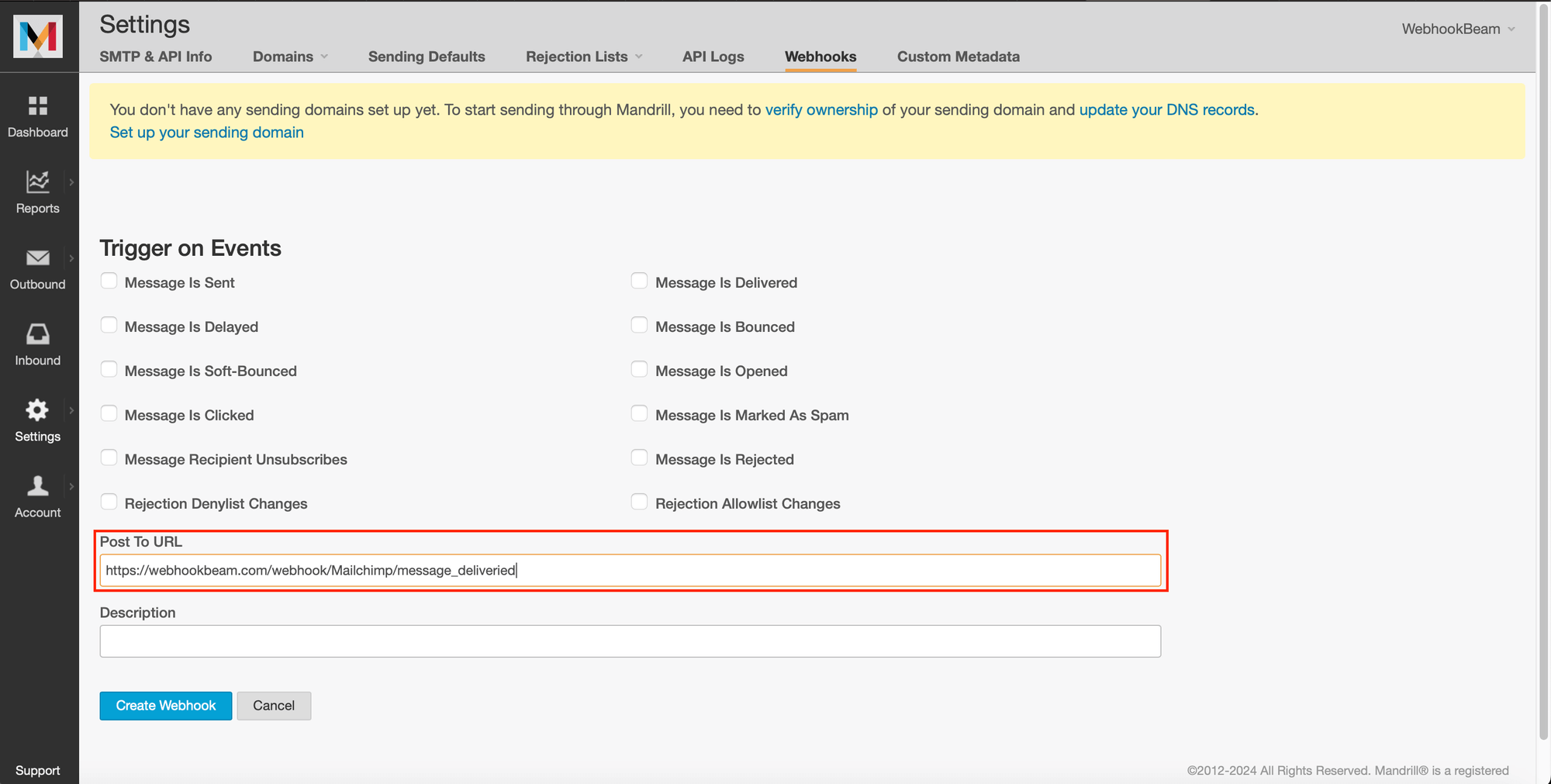Follow the verify ownership link
Image resolution: width=1551 pixels, height=784 pixels.
pyautogui.click(x=821, y=110)
